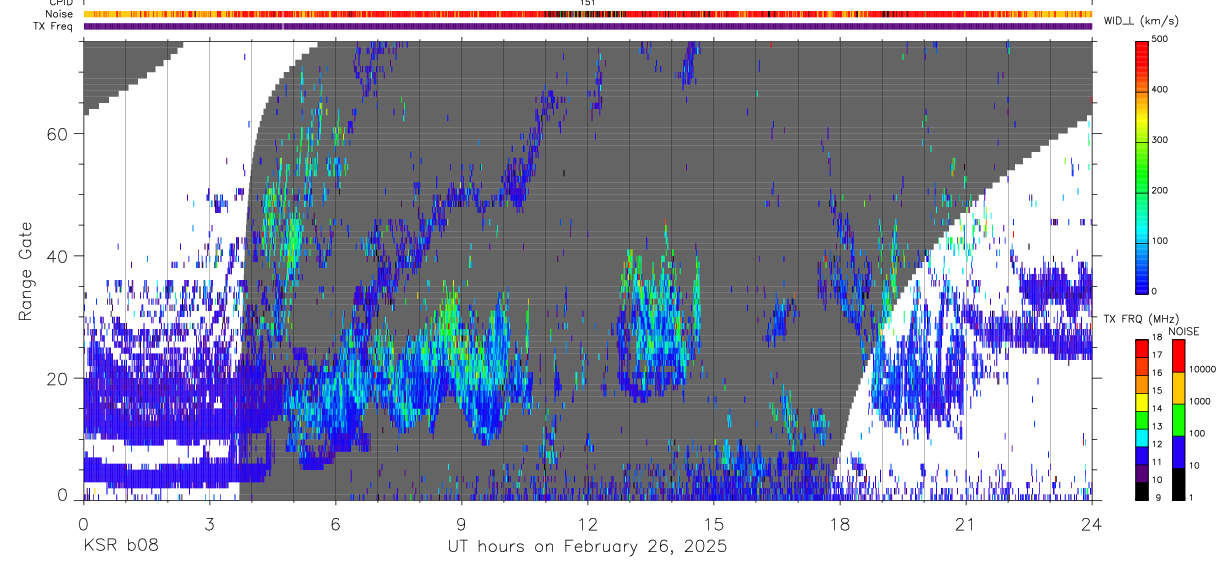Click the x-axis tick label 9

tap(462, 523)
